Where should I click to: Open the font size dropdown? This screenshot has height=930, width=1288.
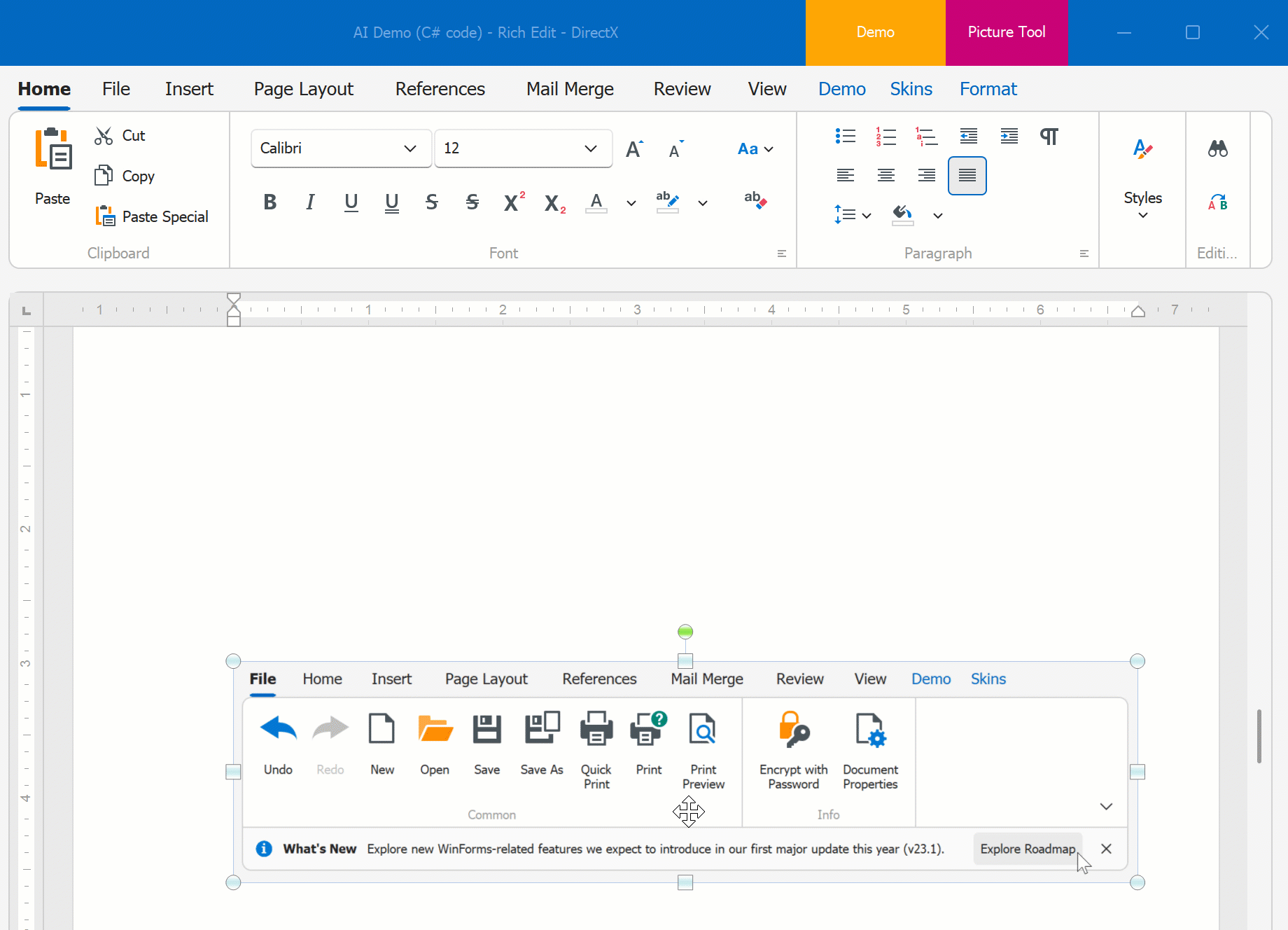[590, 148]
